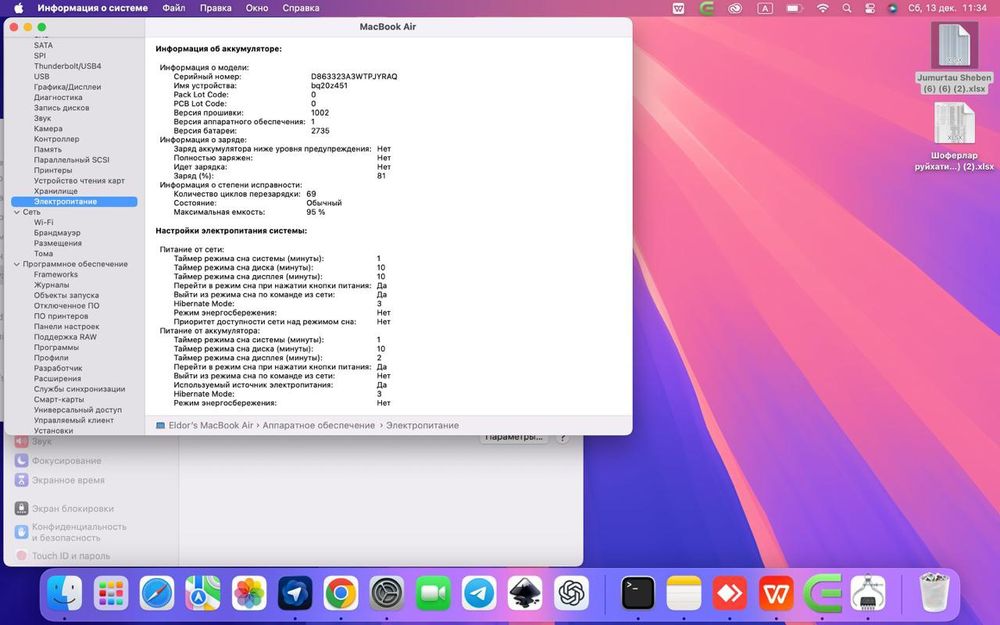Open Google Chrome in the Dock

pyautogui.click(x=341, y=593)
